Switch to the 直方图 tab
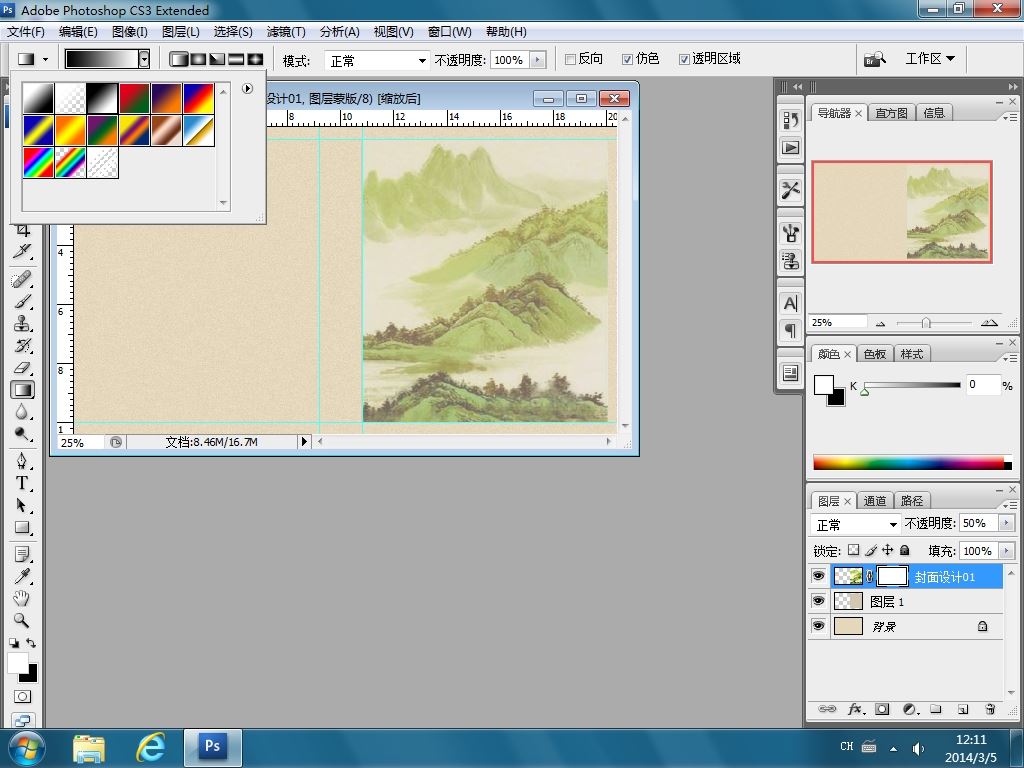 (x=891, y=113)
